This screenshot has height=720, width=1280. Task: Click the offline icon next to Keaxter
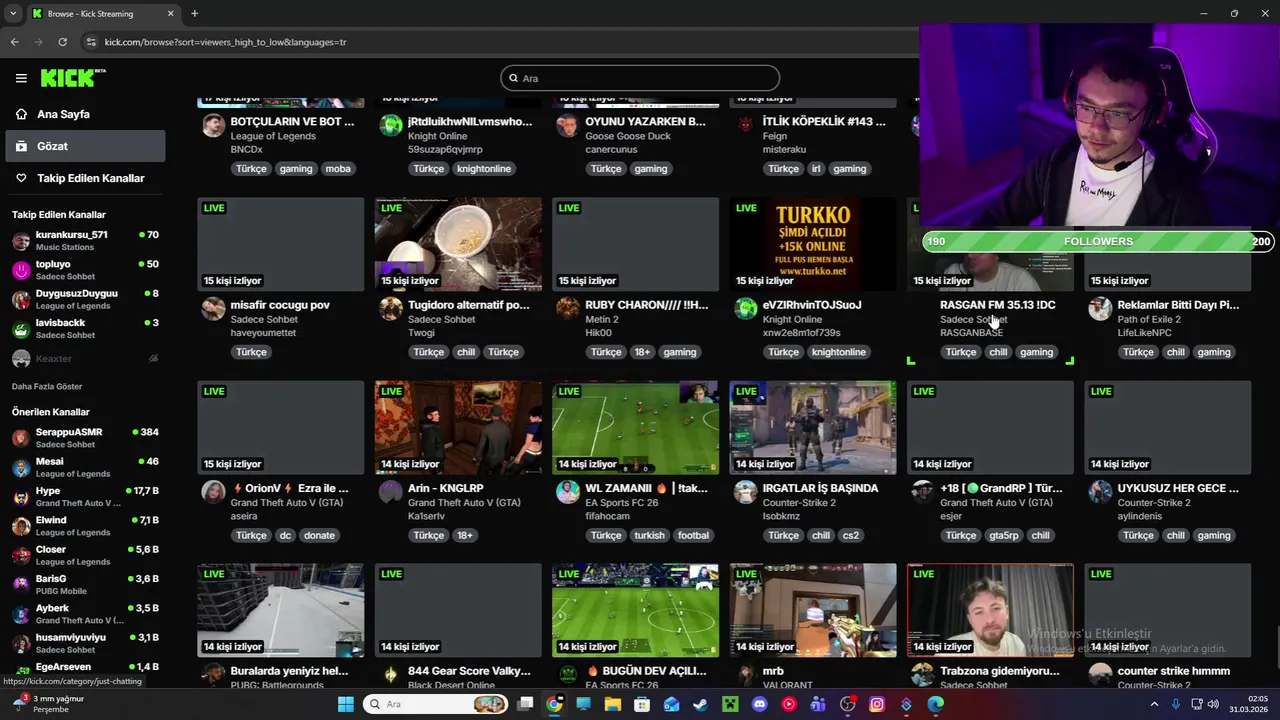click(153, 358)
